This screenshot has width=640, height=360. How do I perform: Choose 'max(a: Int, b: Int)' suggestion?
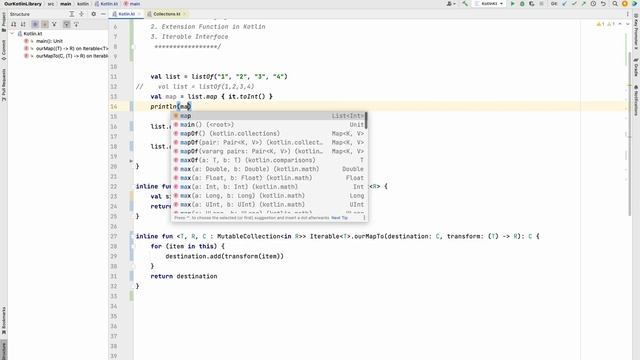[269, 187]
